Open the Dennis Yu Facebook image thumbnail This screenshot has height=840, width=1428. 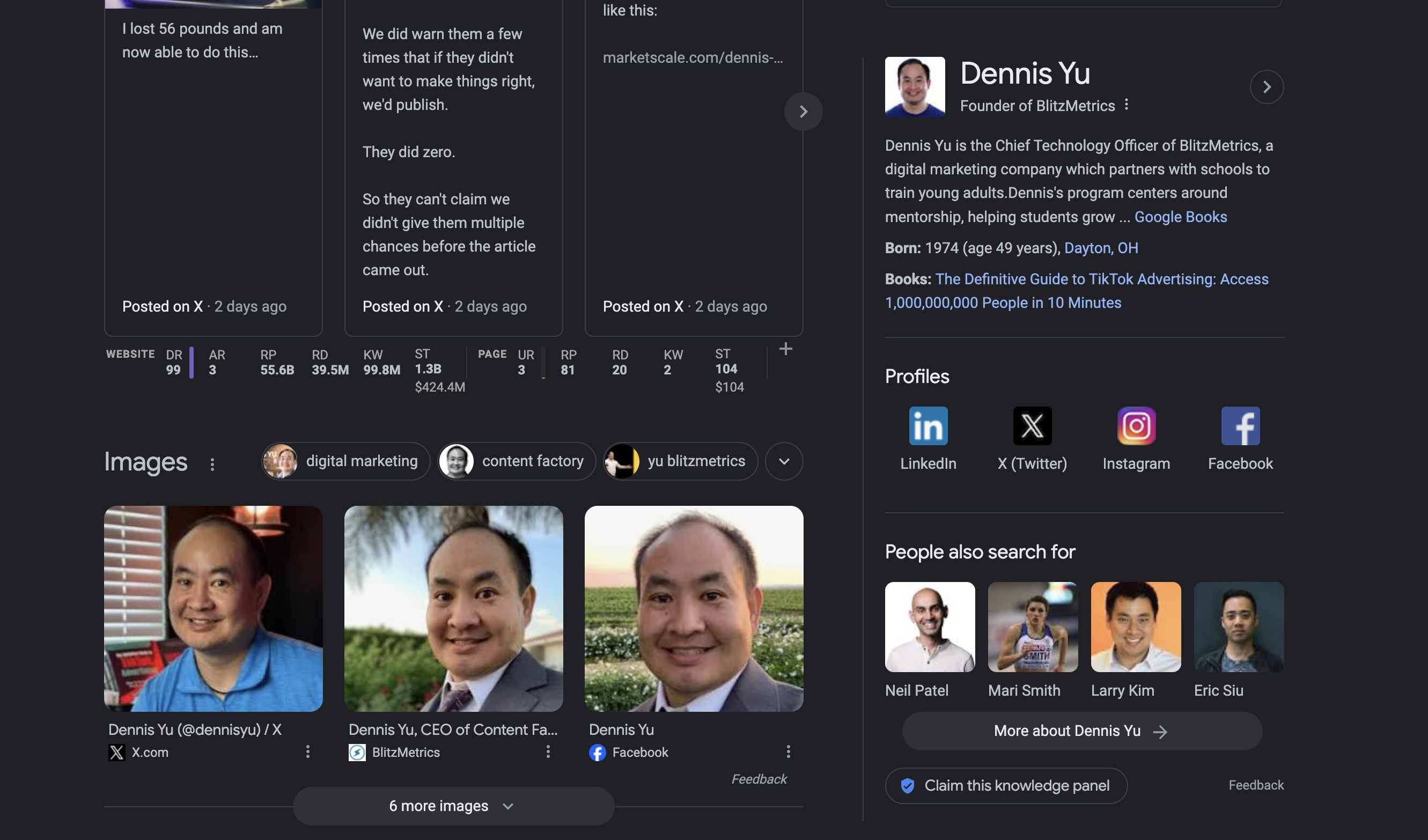(694, 609)
